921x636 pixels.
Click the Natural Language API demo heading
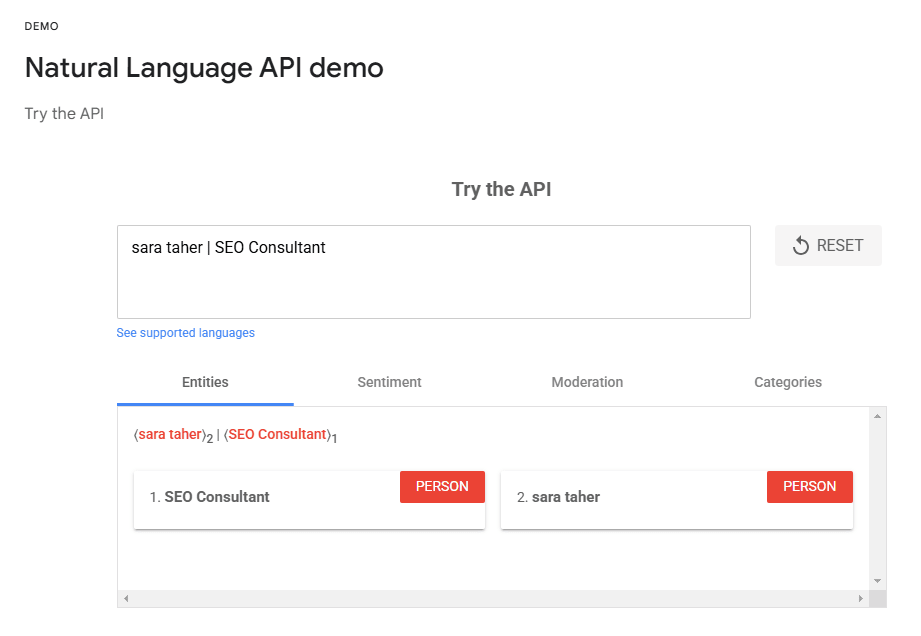point(204,68)
